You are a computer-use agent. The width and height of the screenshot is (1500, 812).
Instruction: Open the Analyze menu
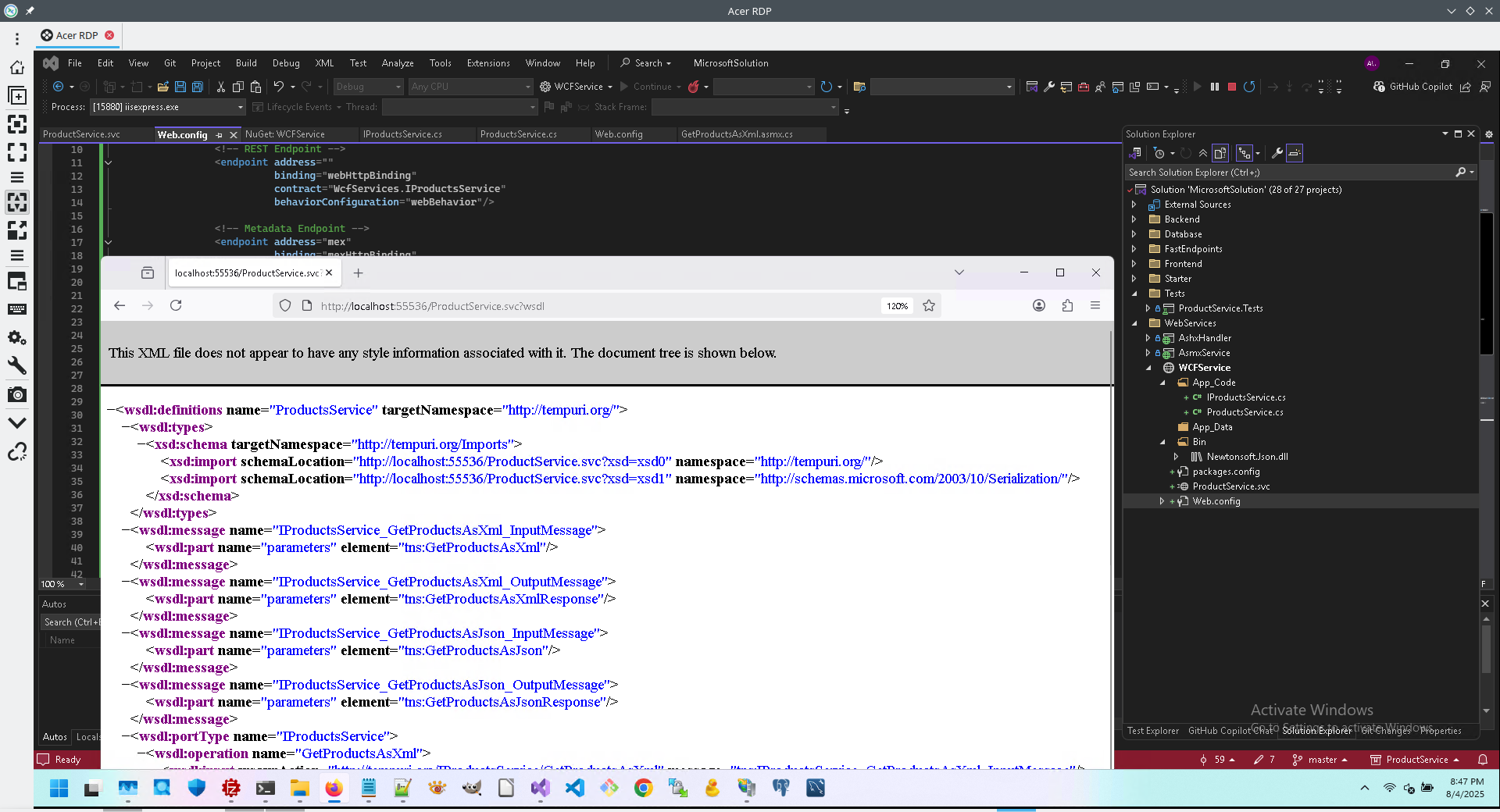(398, 63)
